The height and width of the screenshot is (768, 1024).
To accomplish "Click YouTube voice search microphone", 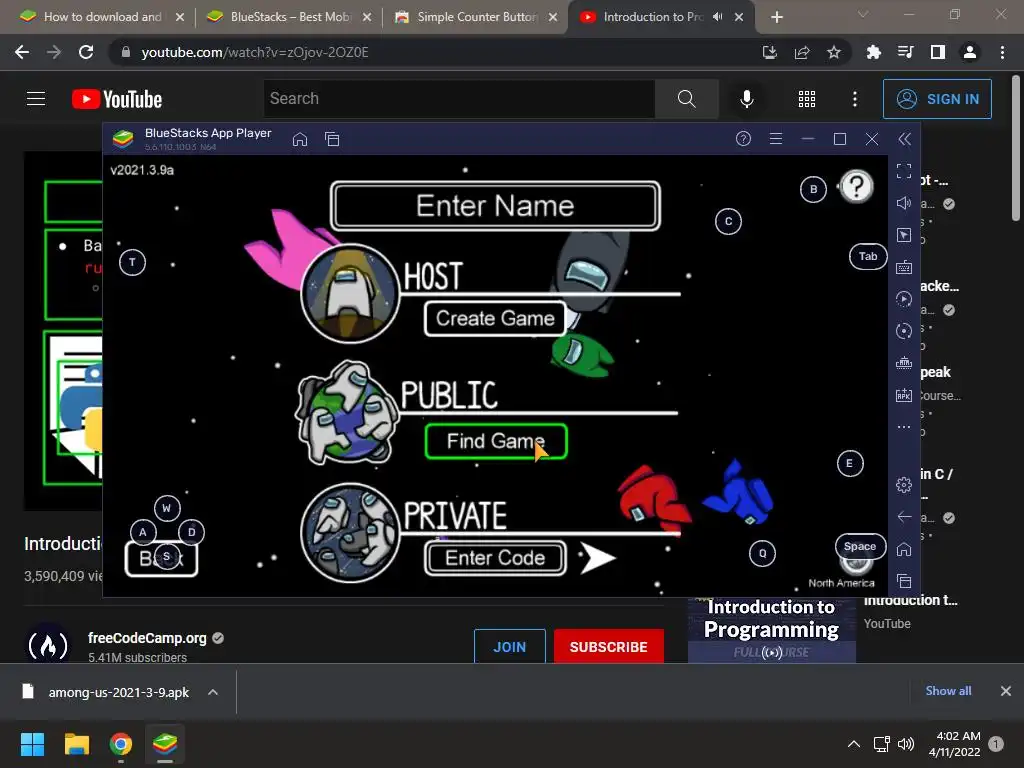I will tap(746, 99).
